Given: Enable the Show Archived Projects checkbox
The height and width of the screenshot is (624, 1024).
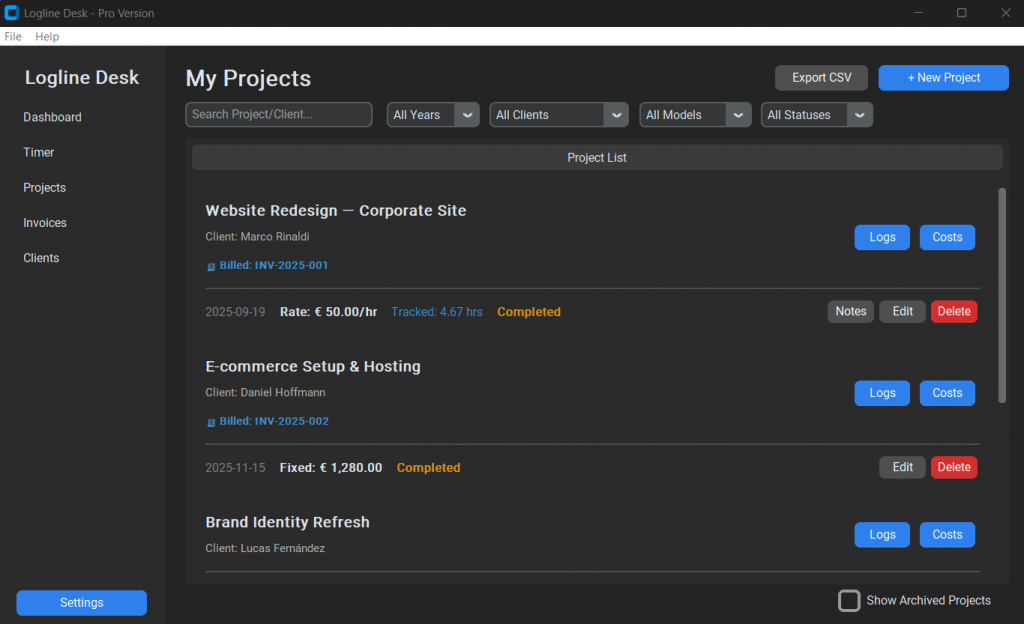Looking at the screenshot, I should tap(849, 600).
